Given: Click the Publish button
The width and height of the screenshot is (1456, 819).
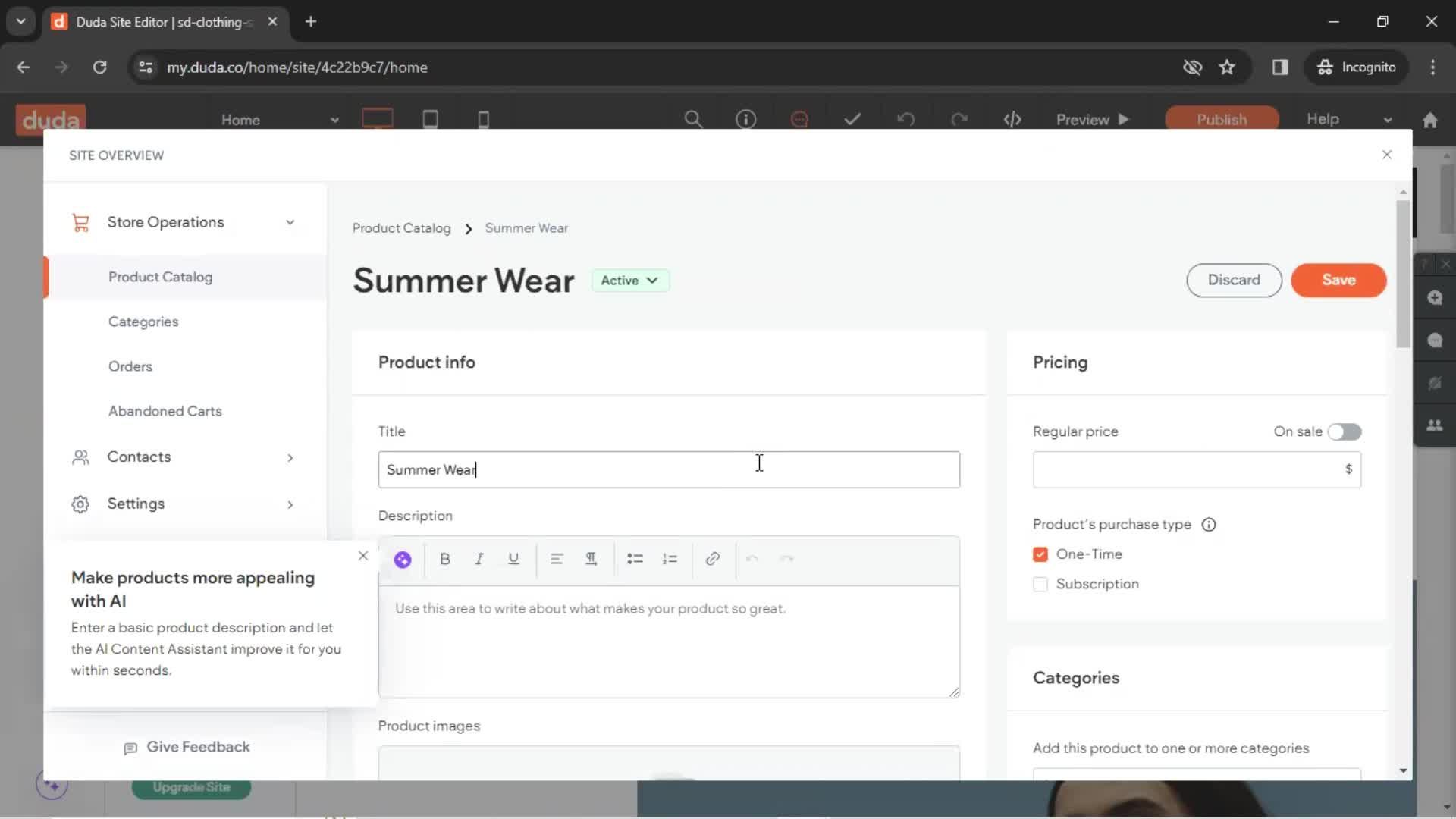Looking at the screenshot, I should (x=1222, y=119).
